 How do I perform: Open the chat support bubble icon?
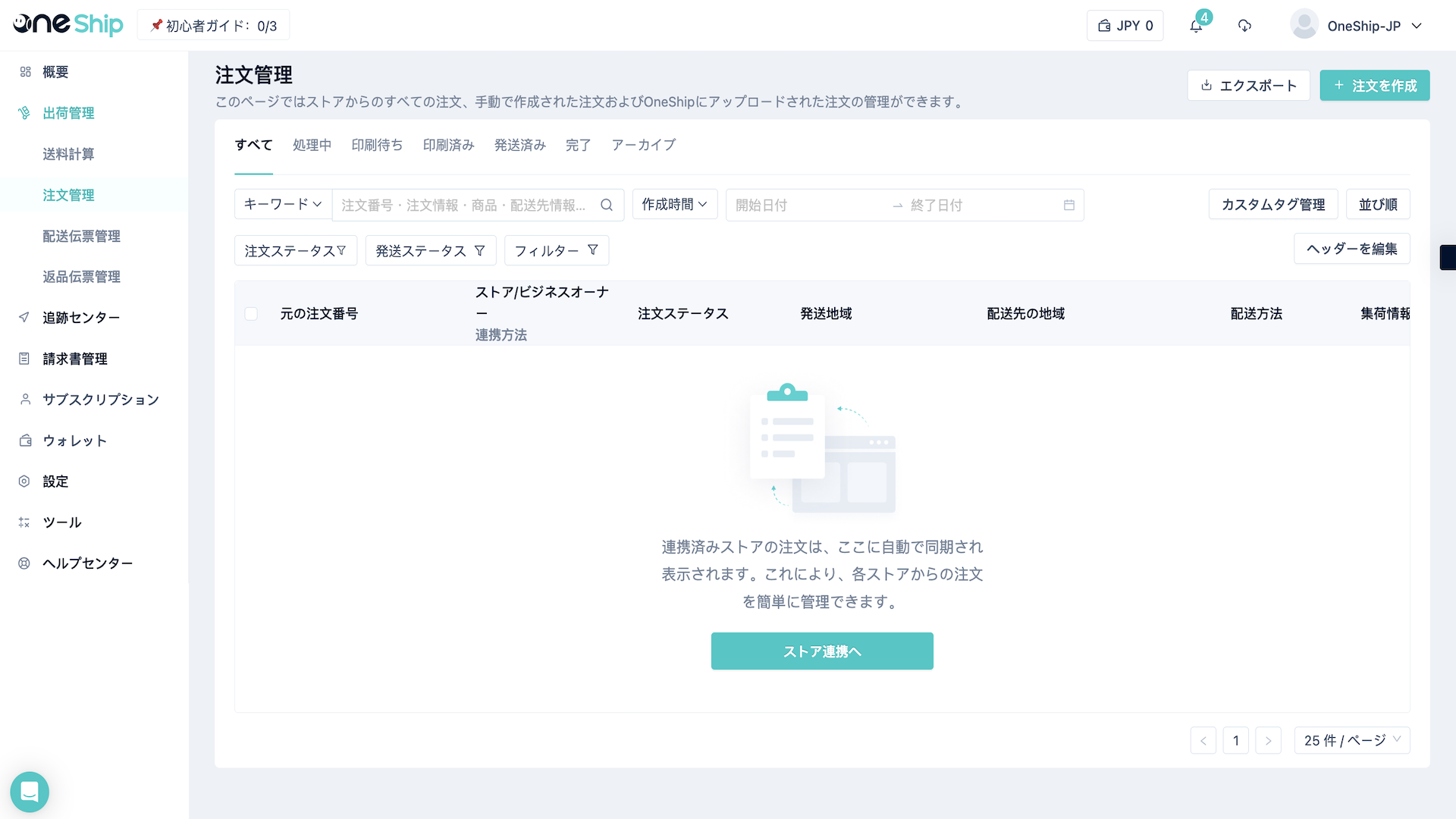click(x=30, y=792)
